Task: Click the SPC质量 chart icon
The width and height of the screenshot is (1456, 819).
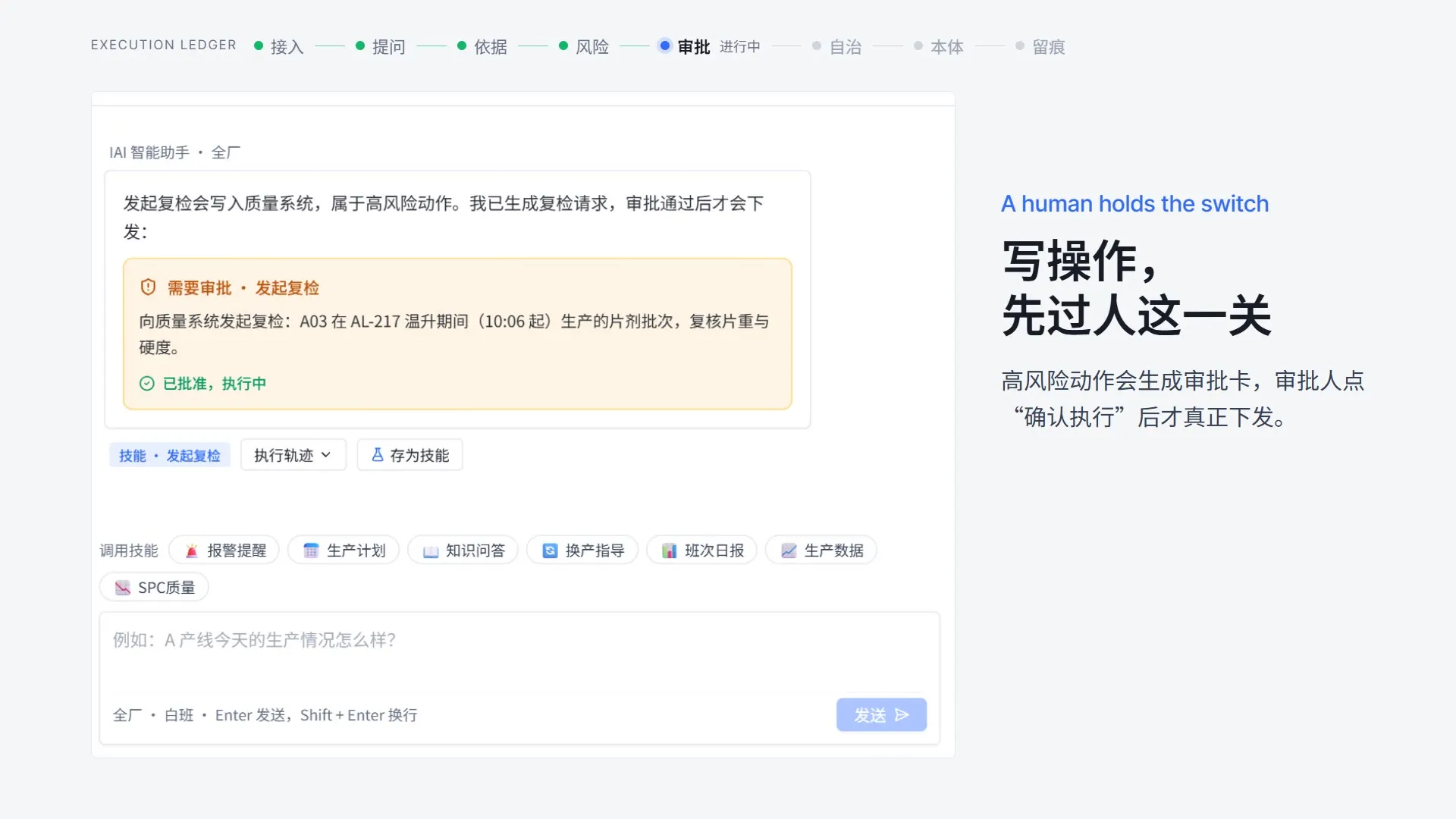Action: coord(123,588)
